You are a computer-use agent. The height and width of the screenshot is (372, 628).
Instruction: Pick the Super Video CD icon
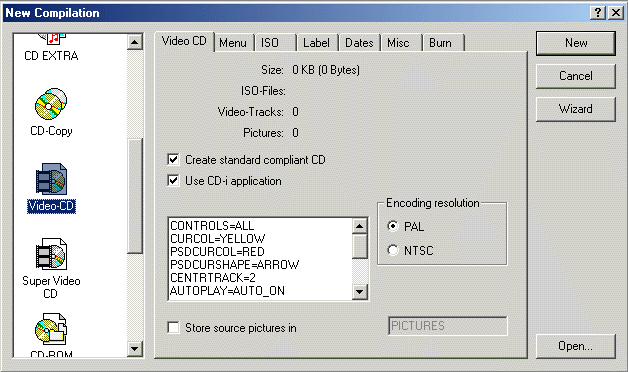51,254
